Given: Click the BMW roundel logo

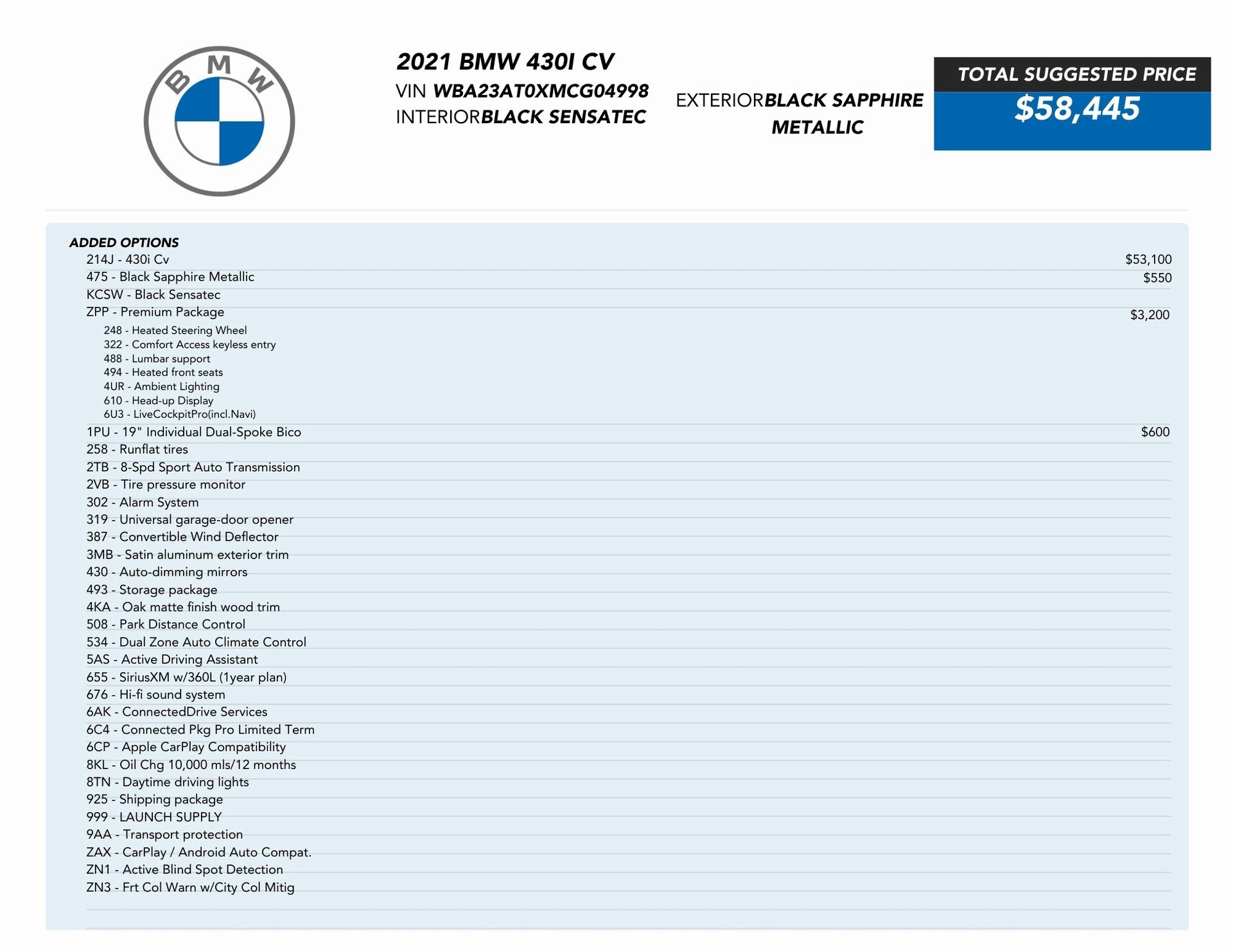Looking at the screenshot, I should pos(219,121).
